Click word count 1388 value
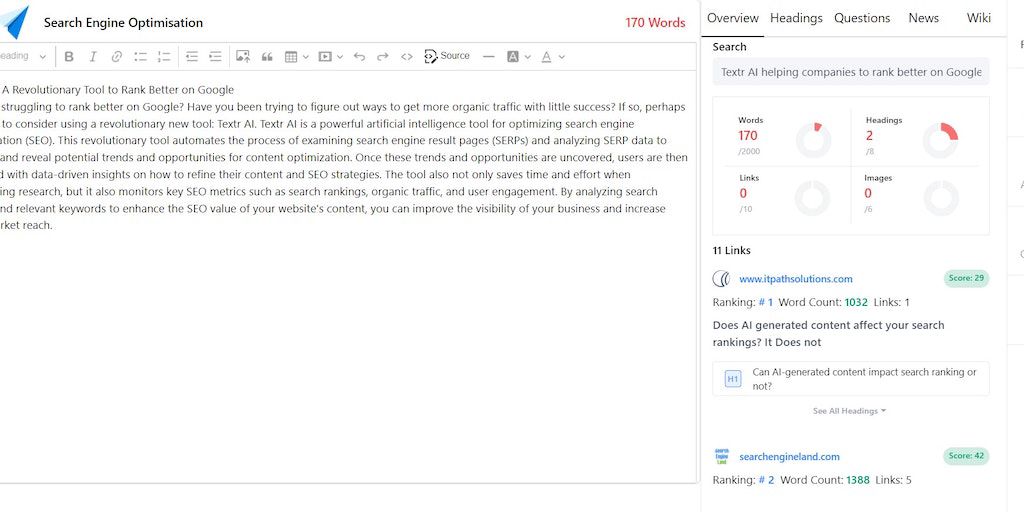Image resolution: width=1024 pixels, height=512 pixels. point(858,480)
